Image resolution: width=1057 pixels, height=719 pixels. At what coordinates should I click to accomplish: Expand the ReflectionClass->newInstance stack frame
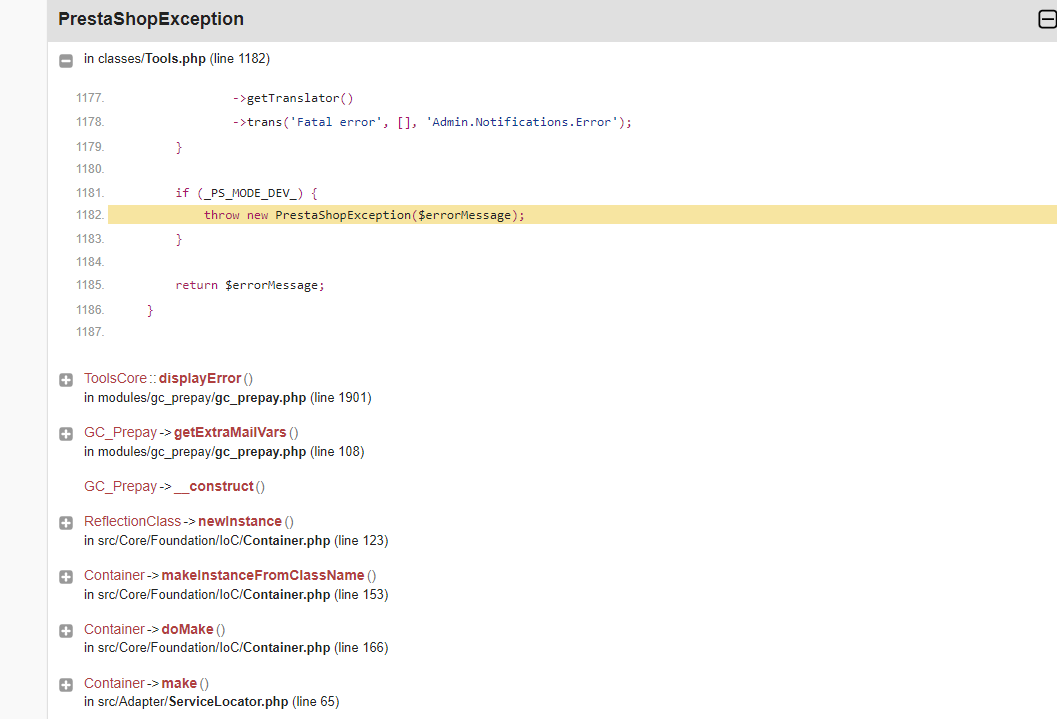coord(65,523)
